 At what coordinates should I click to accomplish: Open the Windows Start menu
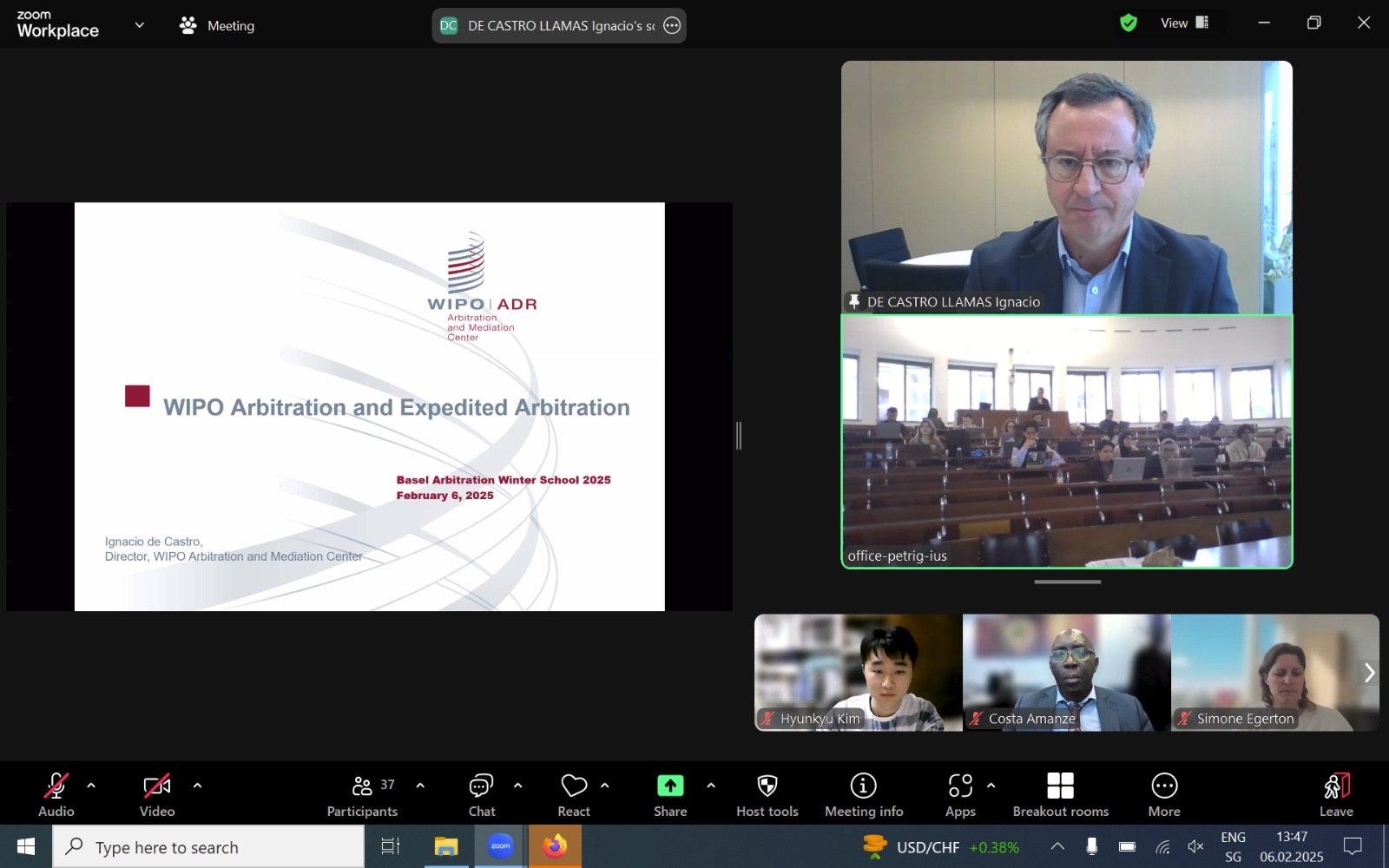26,846
